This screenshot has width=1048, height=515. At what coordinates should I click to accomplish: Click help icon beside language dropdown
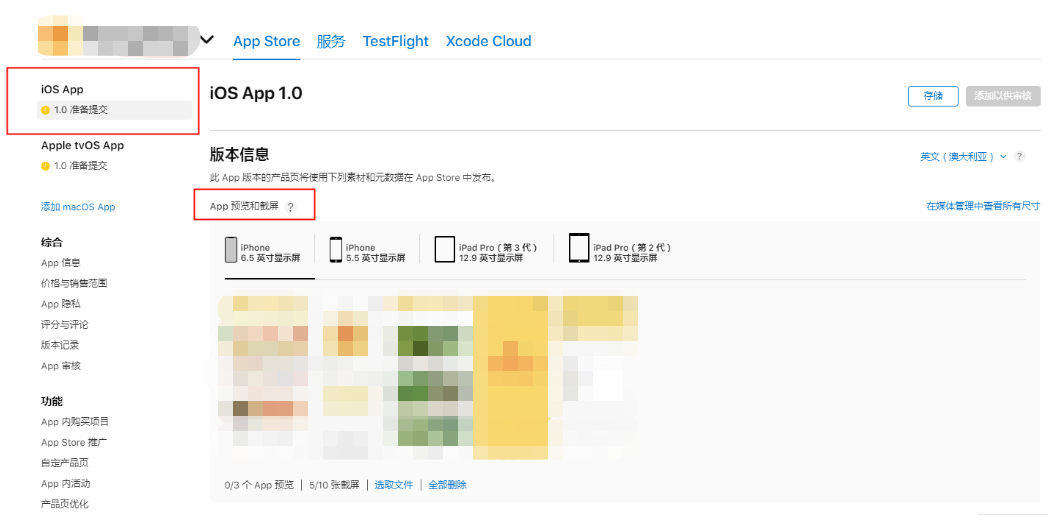click(x=1019, y=156)
